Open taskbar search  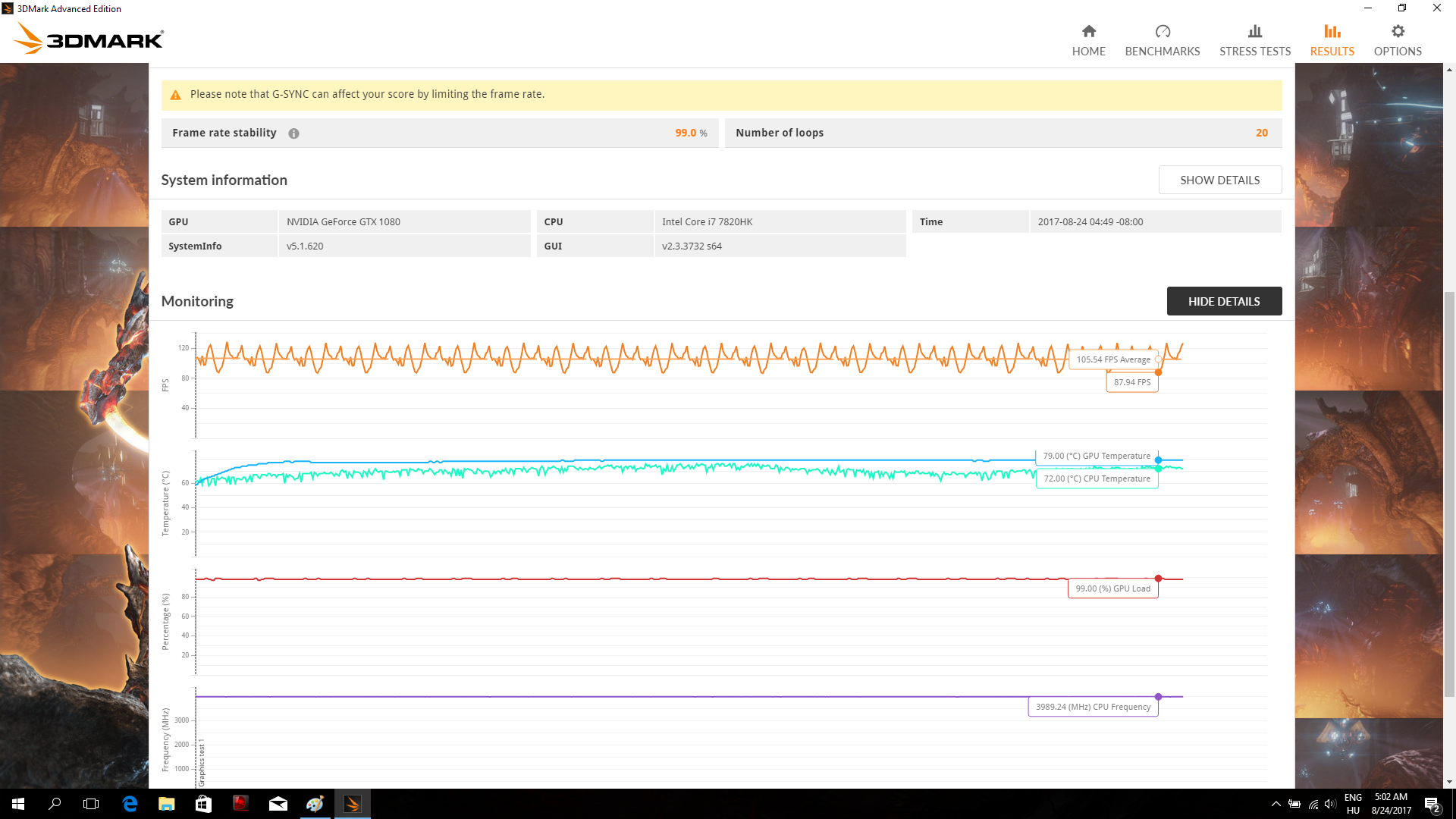pyautogui.click(x=55, y=804)
